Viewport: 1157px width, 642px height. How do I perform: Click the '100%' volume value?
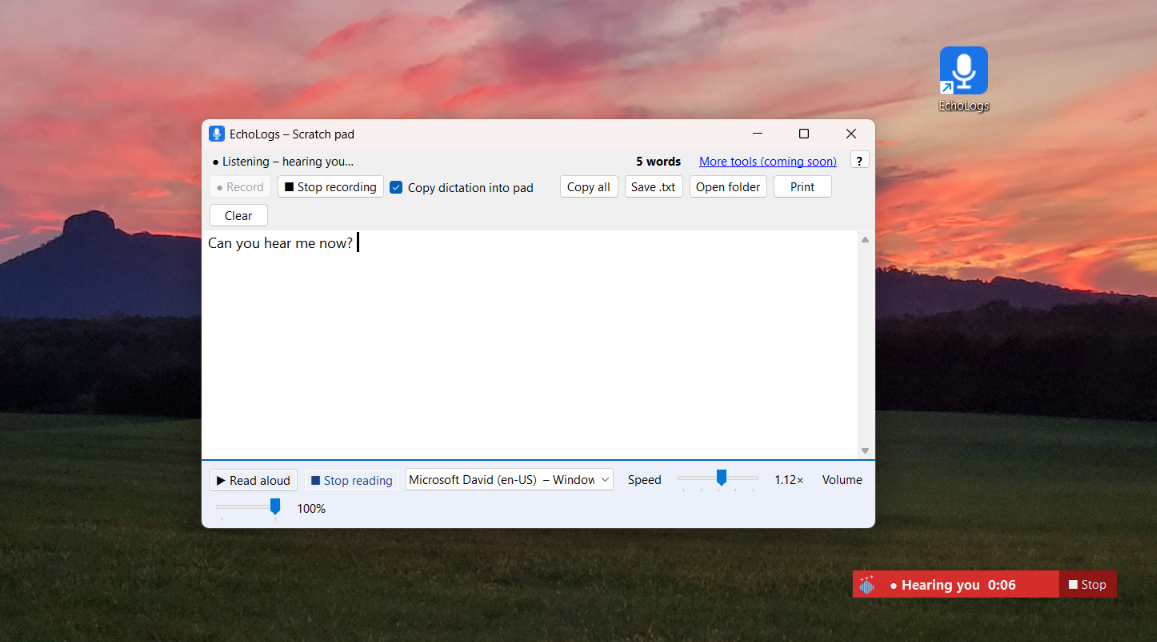(311, 508)
